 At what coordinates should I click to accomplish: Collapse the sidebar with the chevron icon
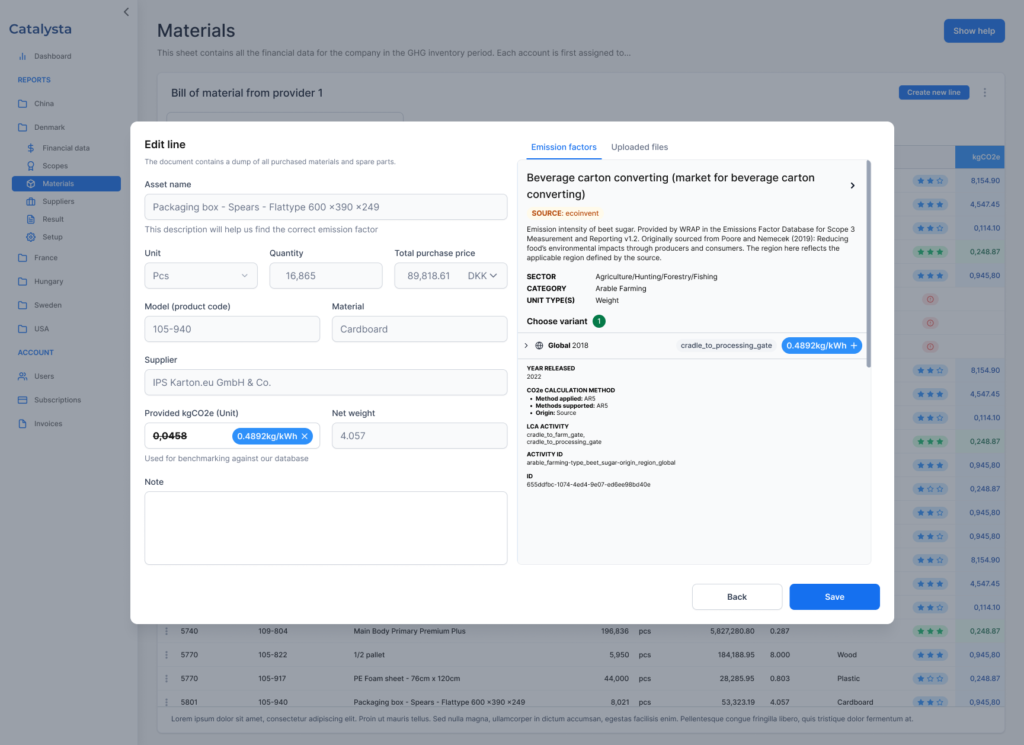click(x=126, y=12)
